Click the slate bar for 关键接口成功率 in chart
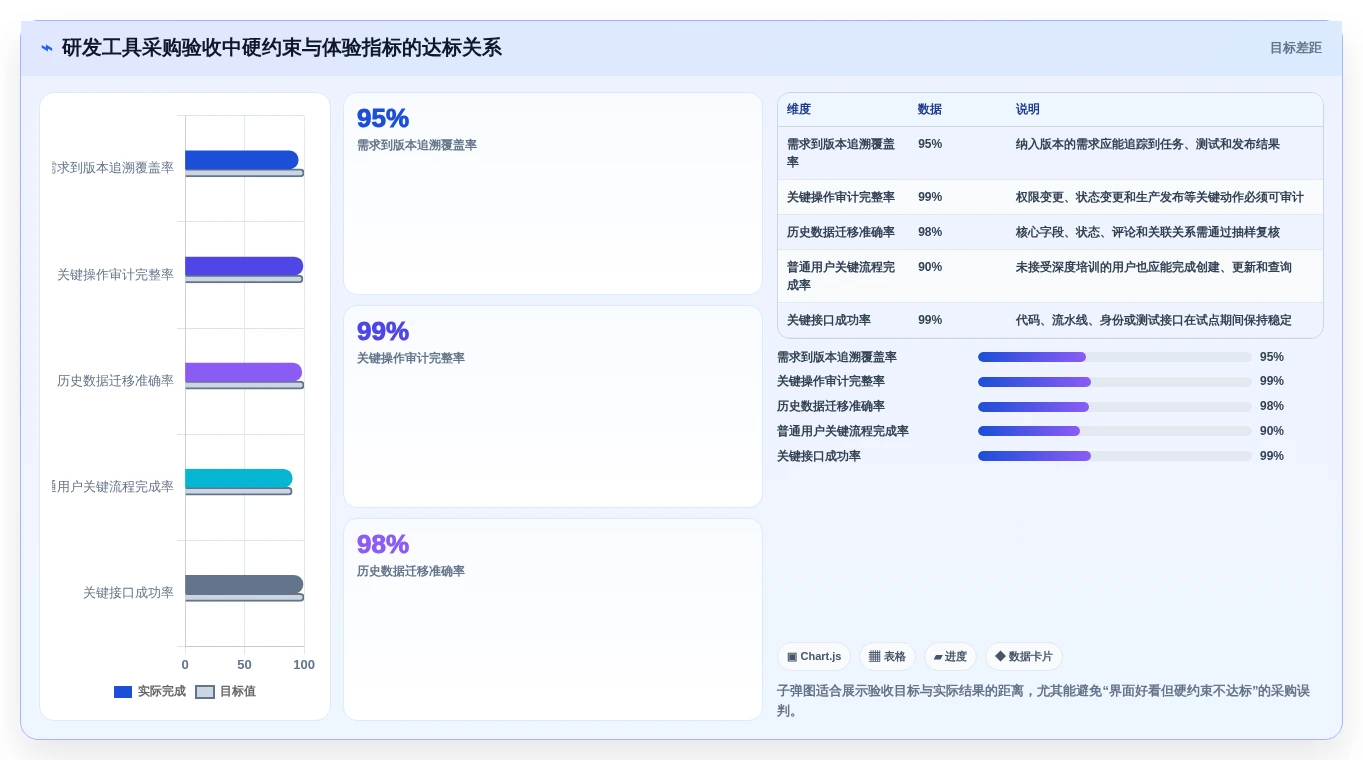1363x760 pixels. [x=244, y=585]
